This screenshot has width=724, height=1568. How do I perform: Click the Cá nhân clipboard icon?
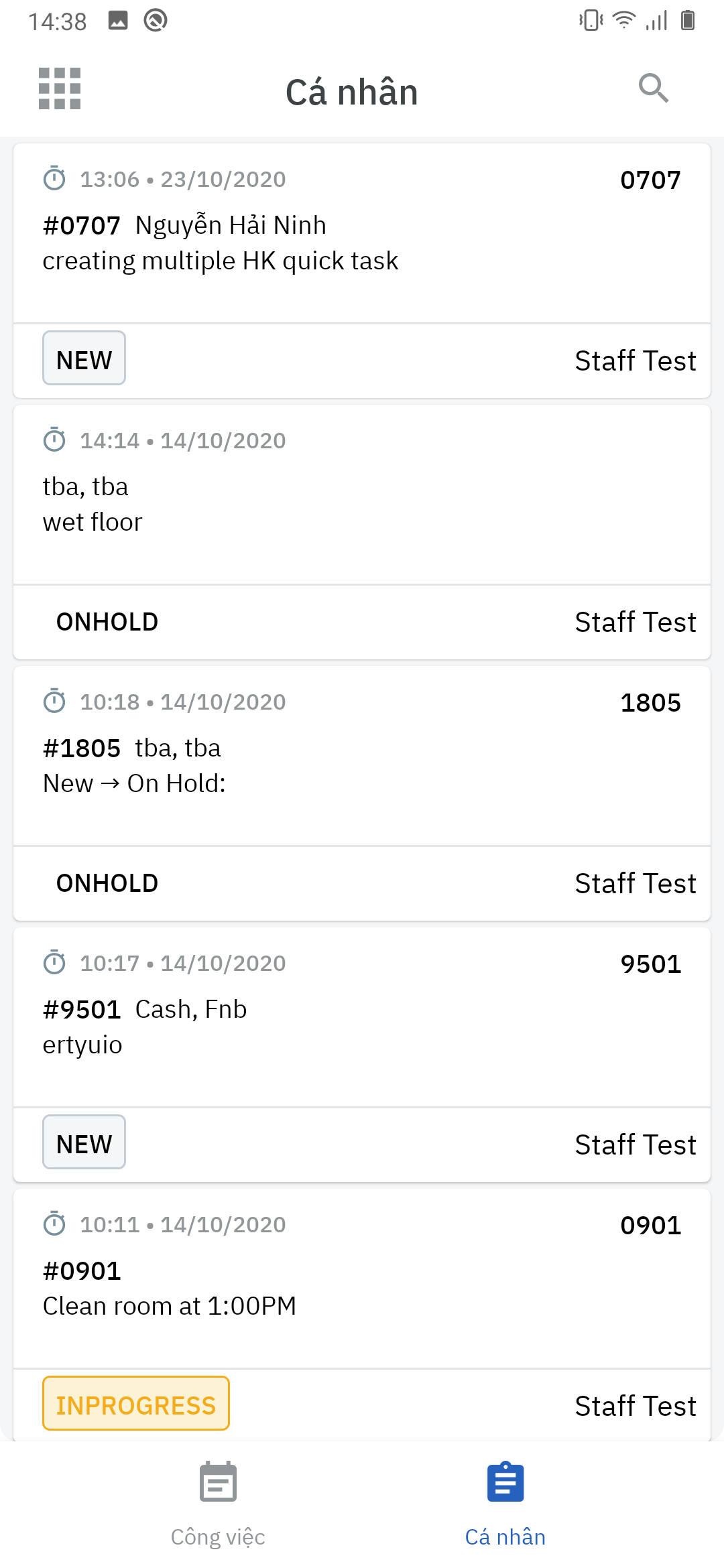click(x=505, y=1482)
